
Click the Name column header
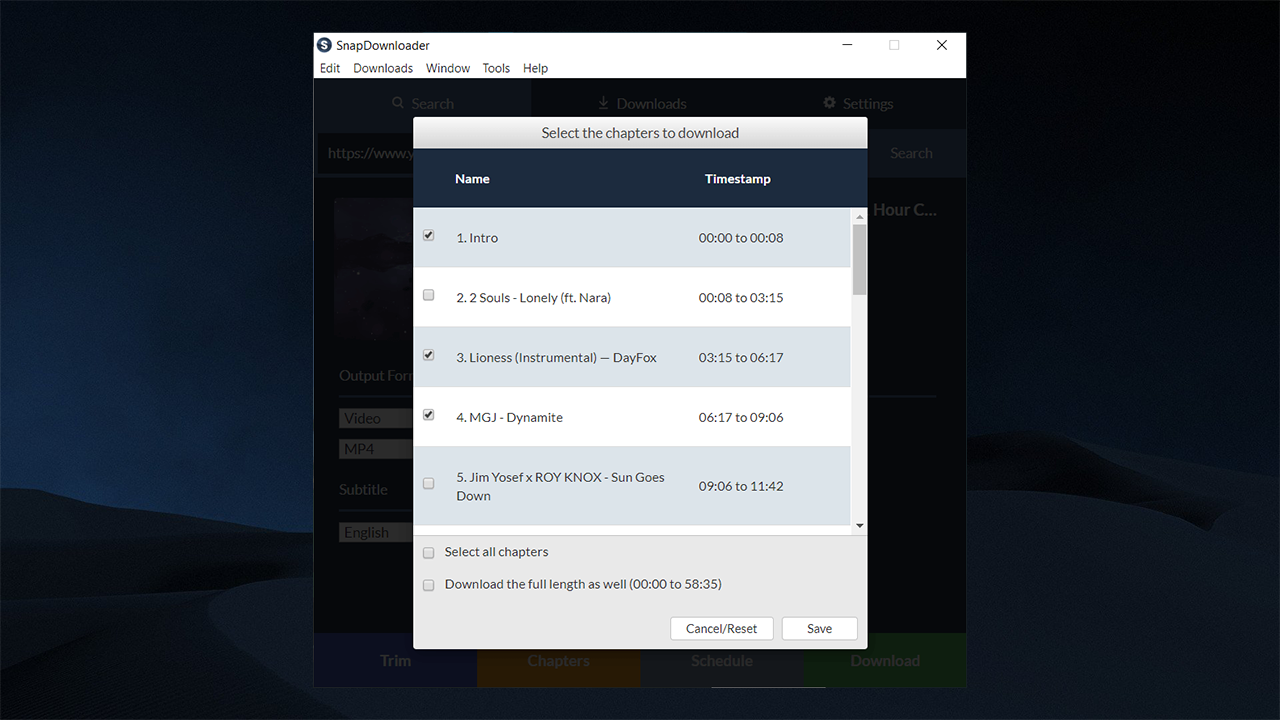tap(472, 179)
